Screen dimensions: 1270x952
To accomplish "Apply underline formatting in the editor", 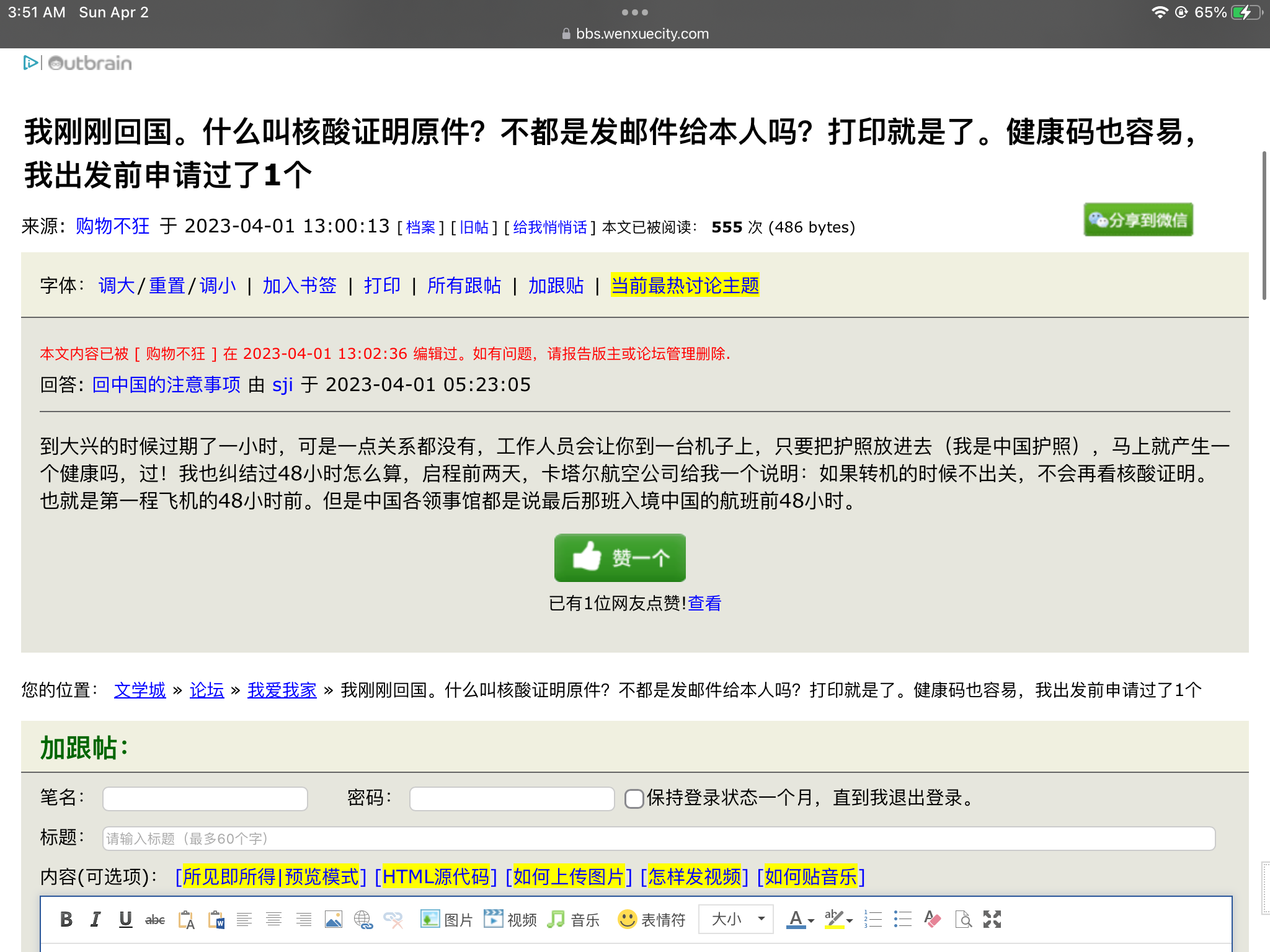I will coord(125,919).
